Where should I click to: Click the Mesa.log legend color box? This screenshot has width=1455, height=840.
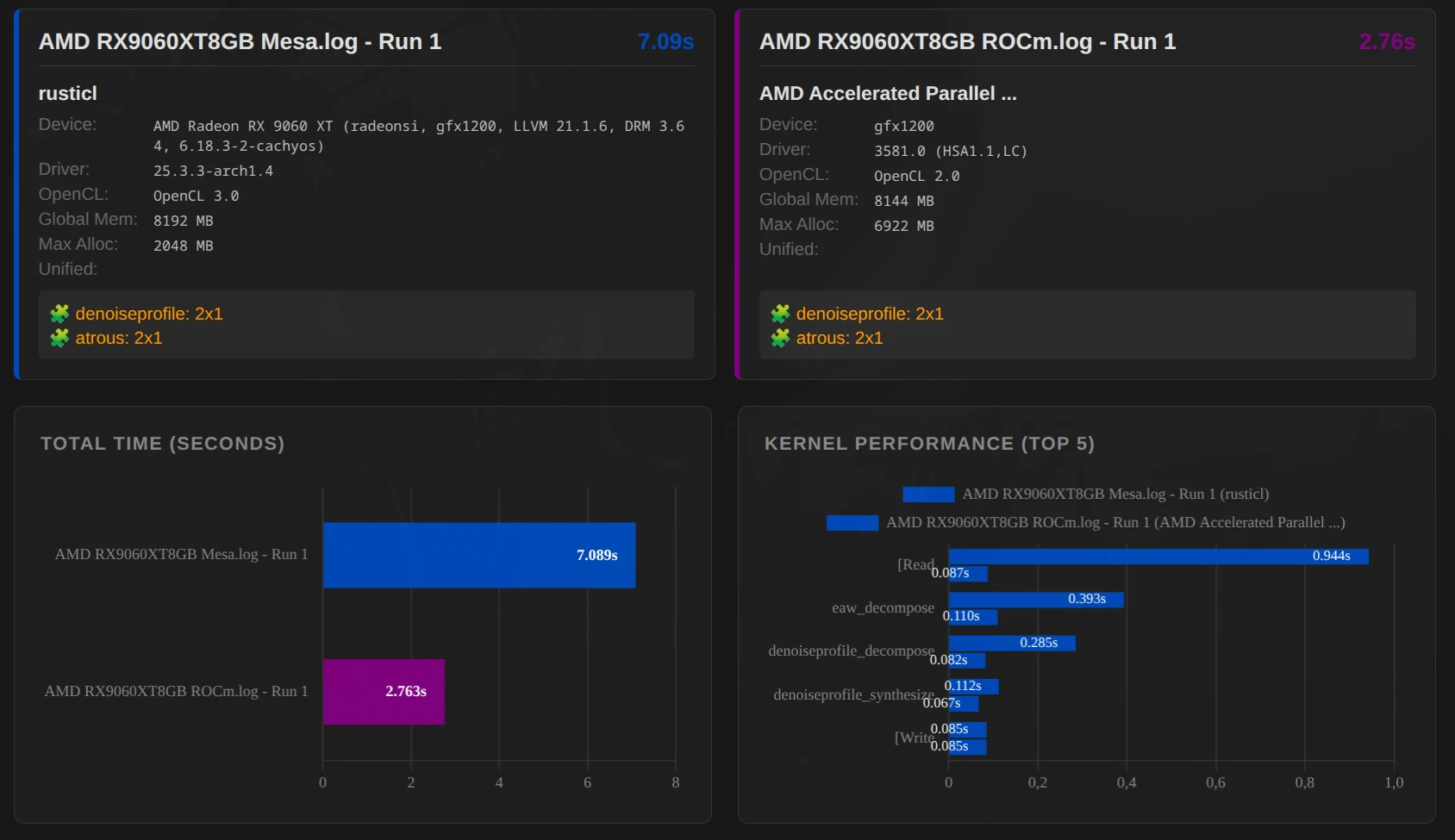(x=927, y=495)
